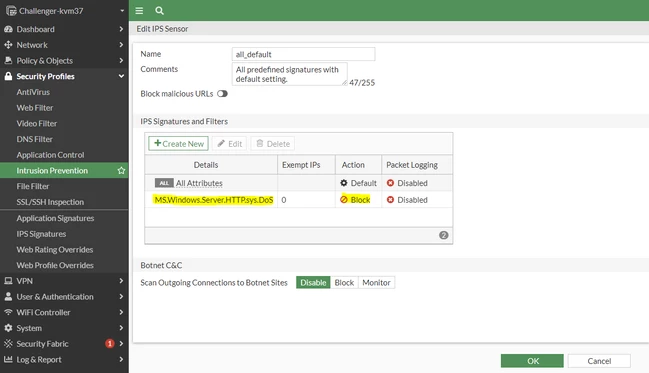Click the System gear icon
This screenshot has height=373, width=649.
click(8, 328)
